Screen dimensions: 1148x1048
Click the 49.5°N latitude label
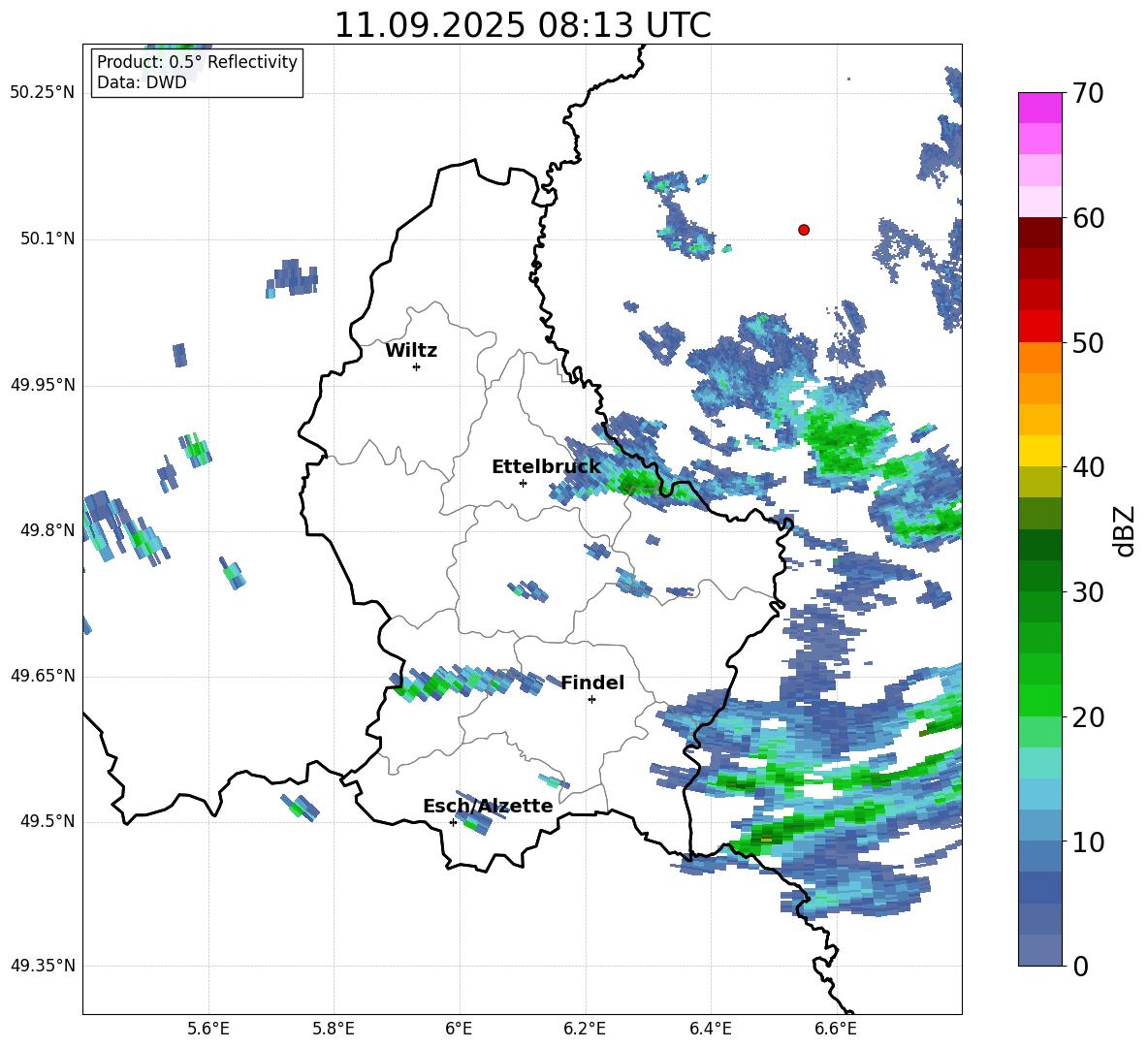tap(47, 820)
